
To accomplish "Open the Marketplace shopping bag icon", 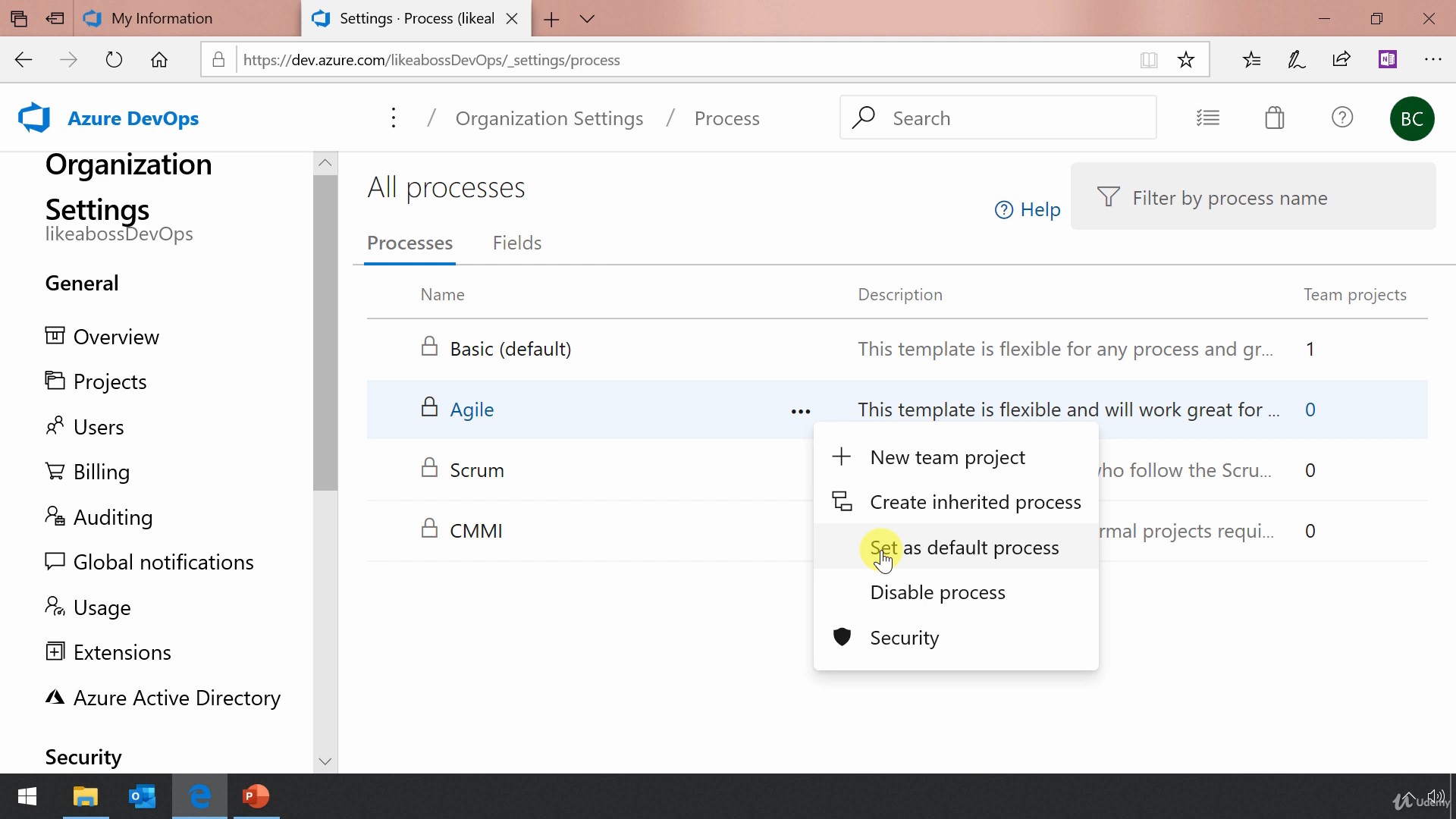I will [1275, 118].
